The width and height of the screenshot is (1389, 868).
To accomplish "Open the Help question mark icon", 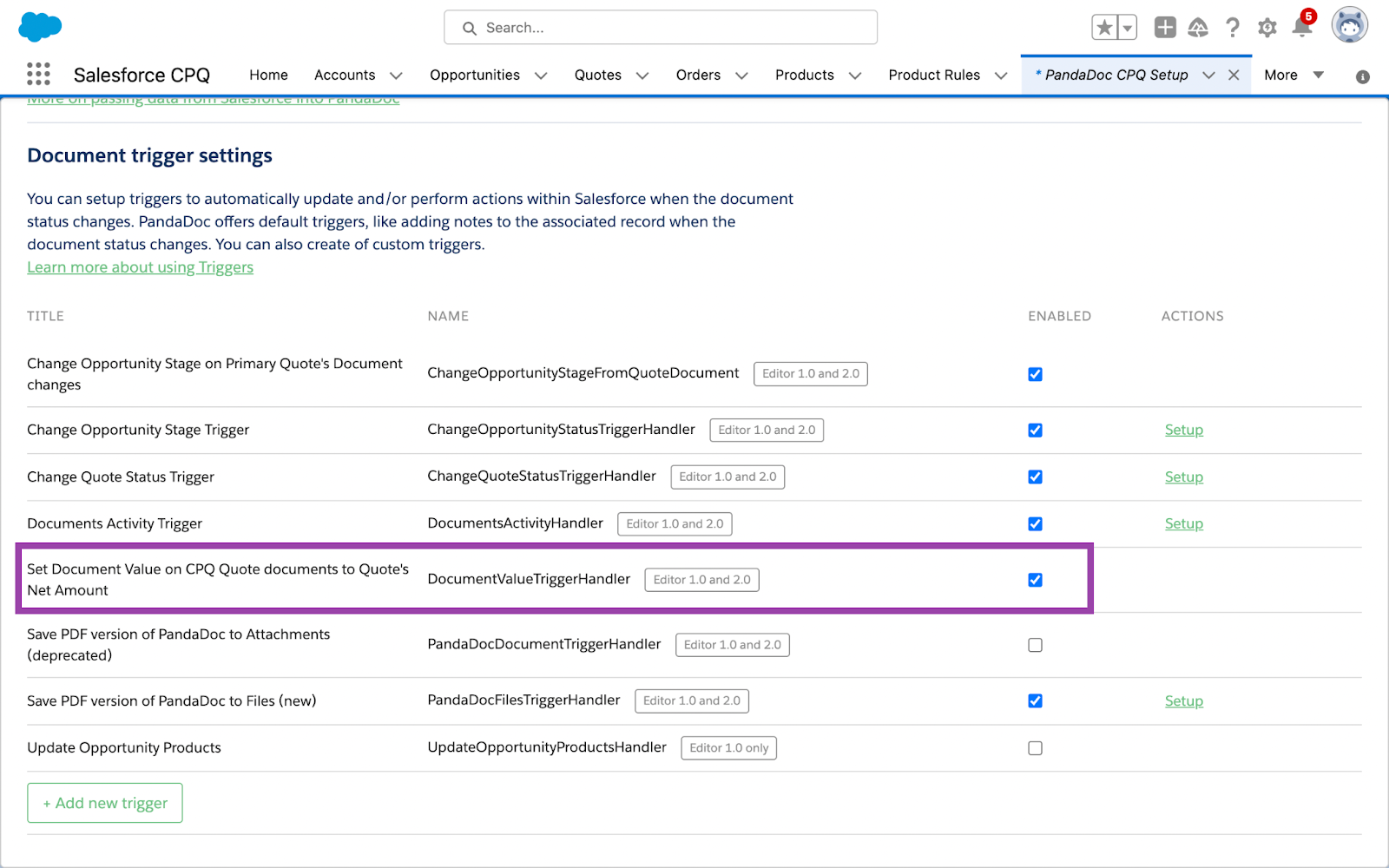I will point(1232,28).
